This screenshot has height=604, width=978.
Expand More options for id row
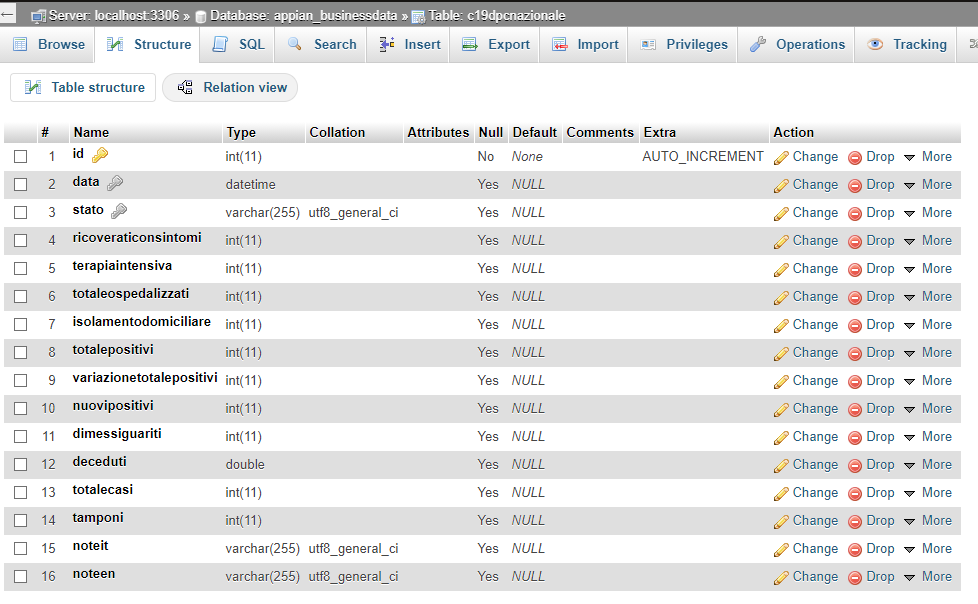[x=928, y=157]
